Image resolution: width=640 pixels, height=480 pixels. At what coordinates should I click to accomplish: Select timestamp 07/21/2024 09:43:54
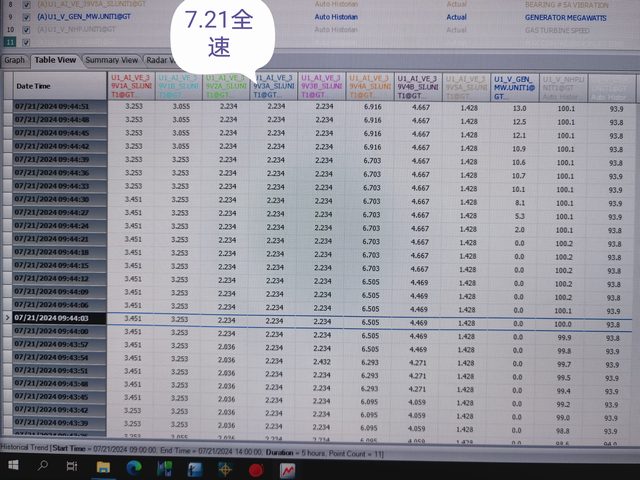click(60, 358)
